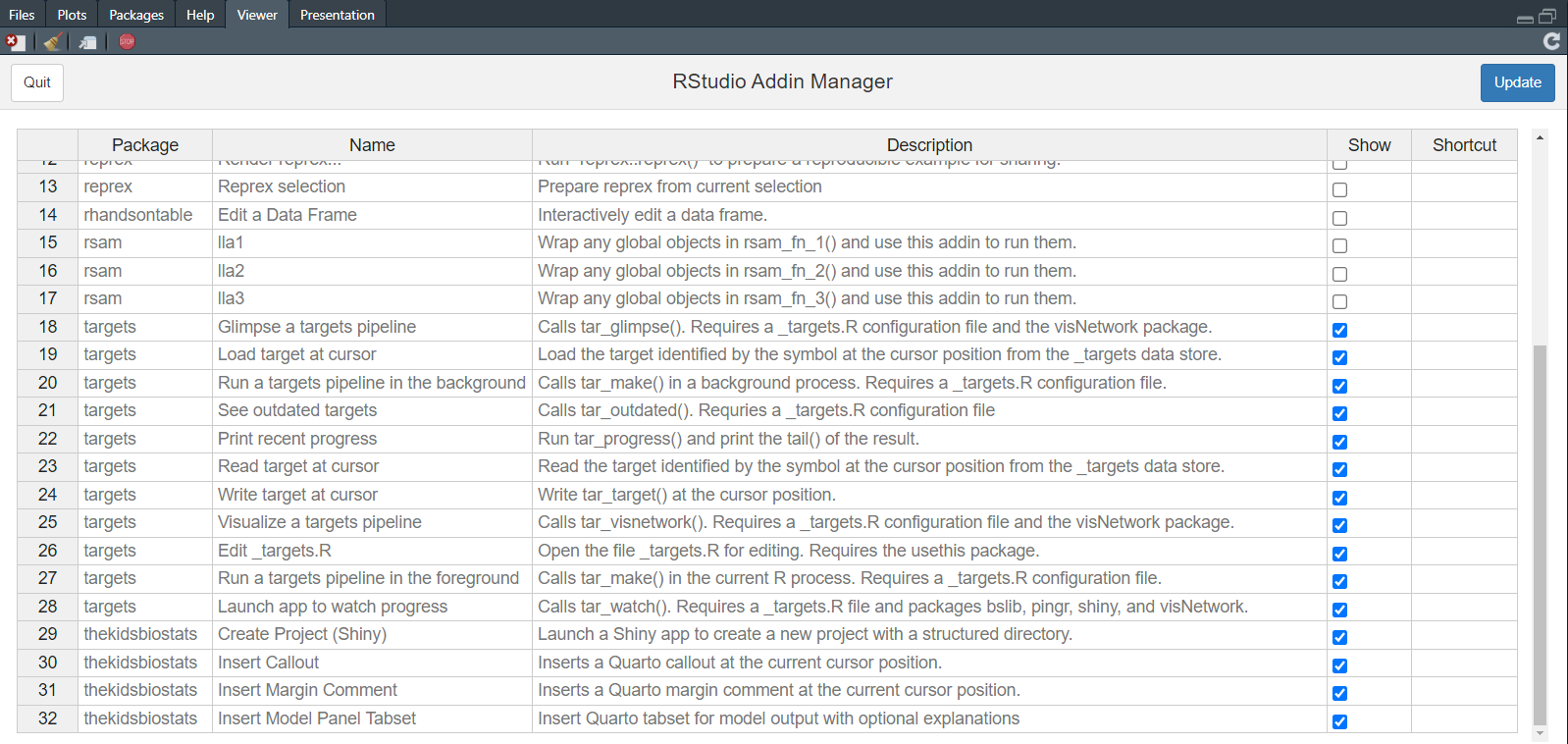1568x744 pixels.
Task: Click the Shortcut column header
Action: point(1464,145)
